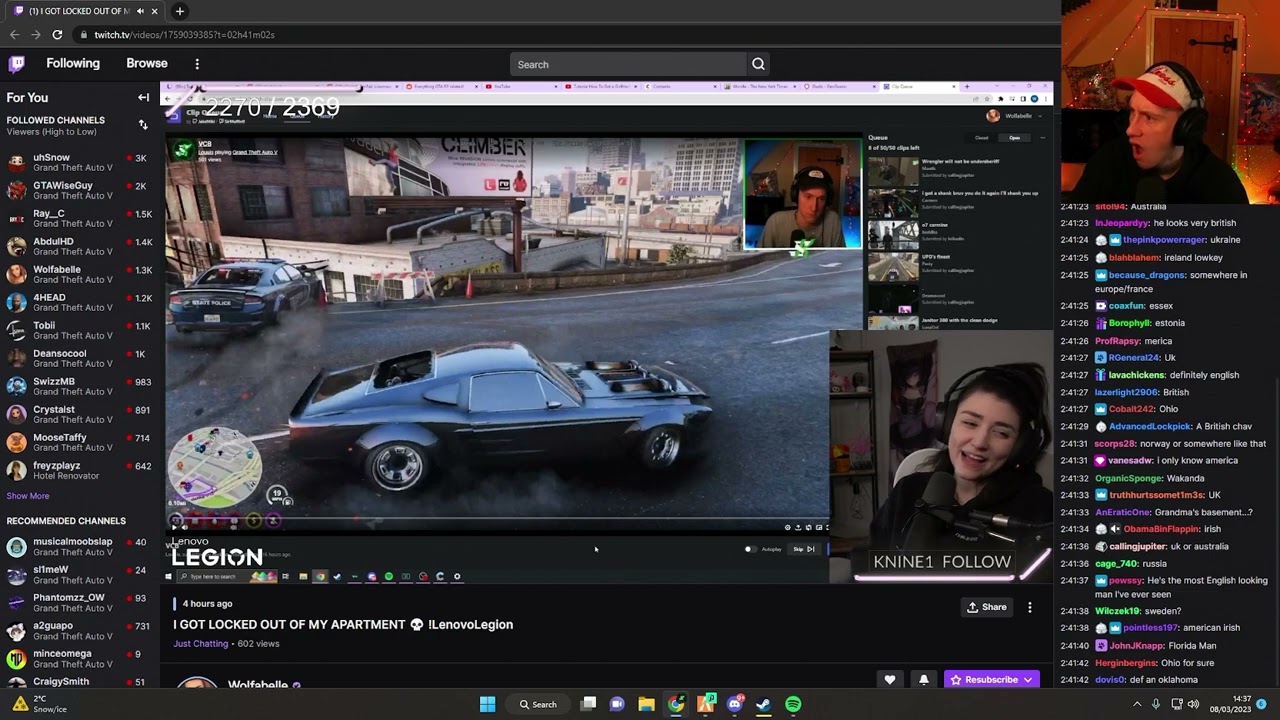Open MooseTaffy channel entry
The width and height of the screenshot is (1280, 720).
click(x=80, y=443)
